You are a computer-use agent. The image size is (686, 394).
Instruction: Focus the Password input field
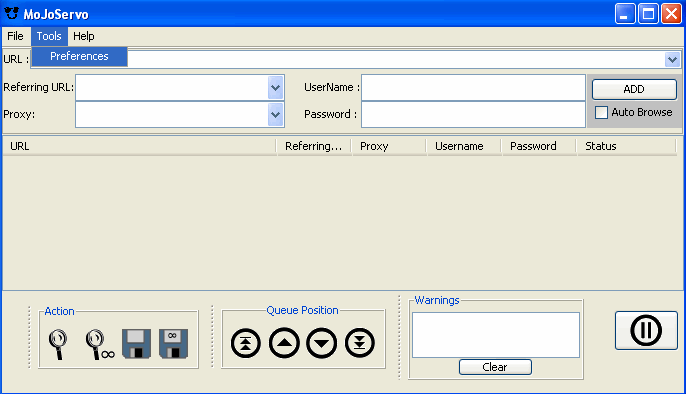coord(473,115)
